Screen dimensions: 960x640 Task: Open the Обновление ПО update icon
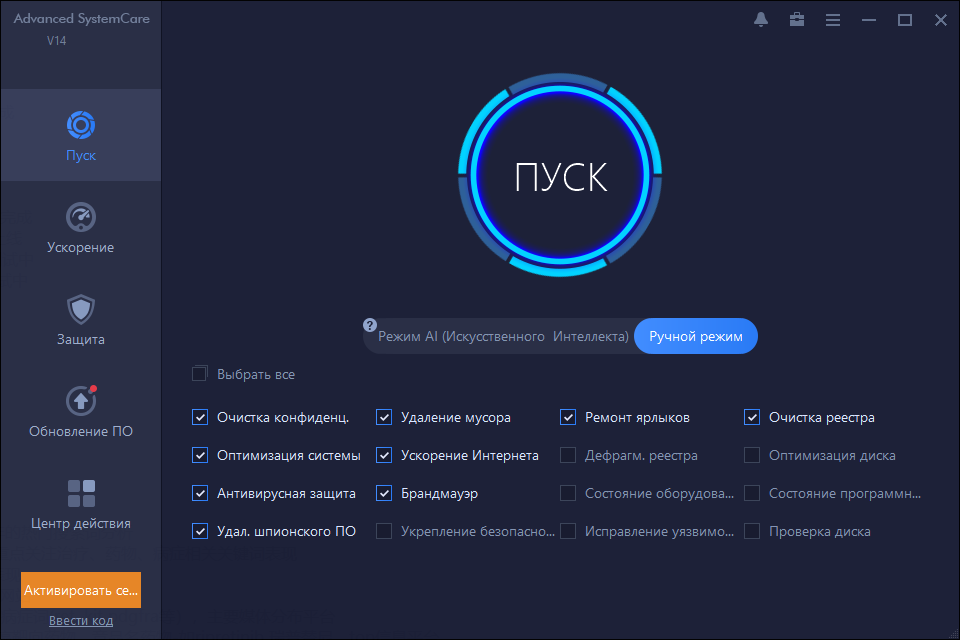click(81, 401)
